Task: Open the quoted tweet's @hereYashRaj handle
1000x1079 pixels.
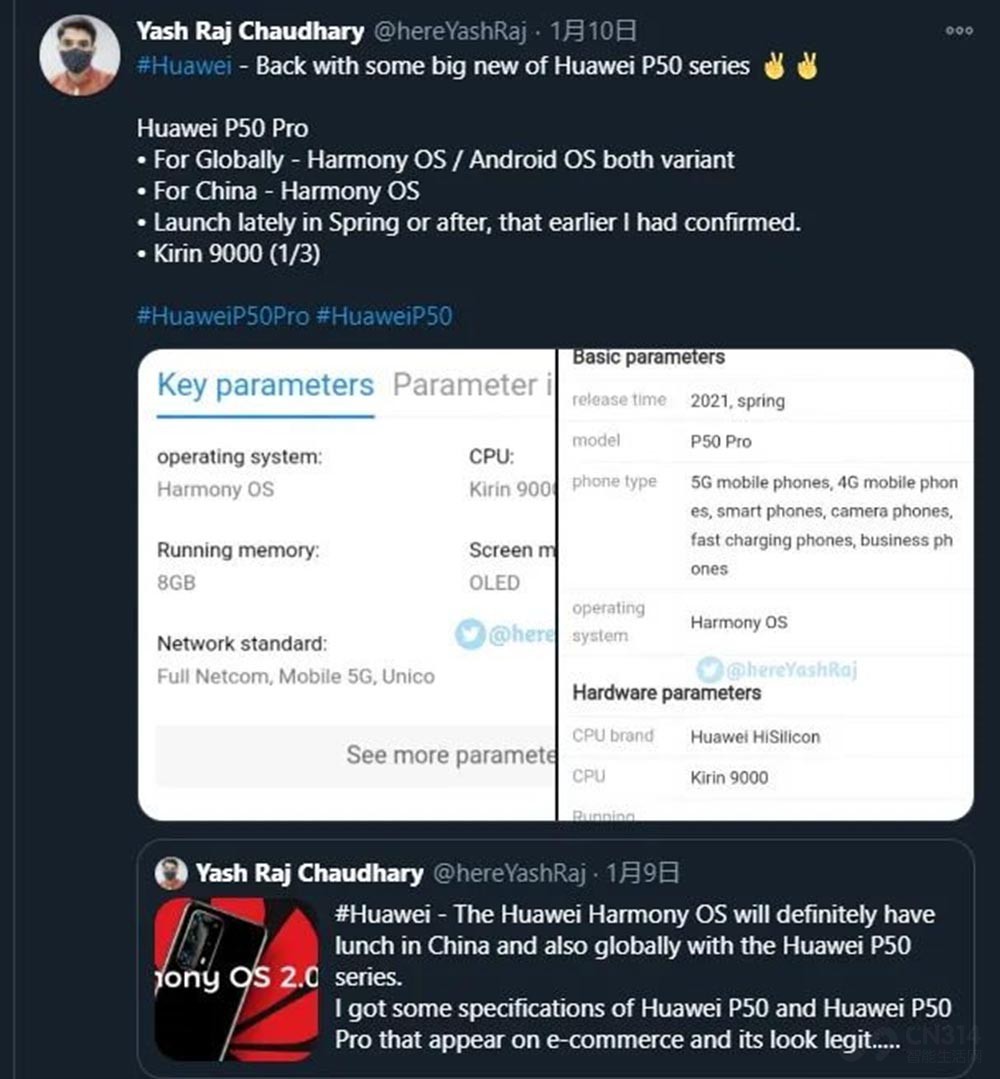Action: [509, 873]
